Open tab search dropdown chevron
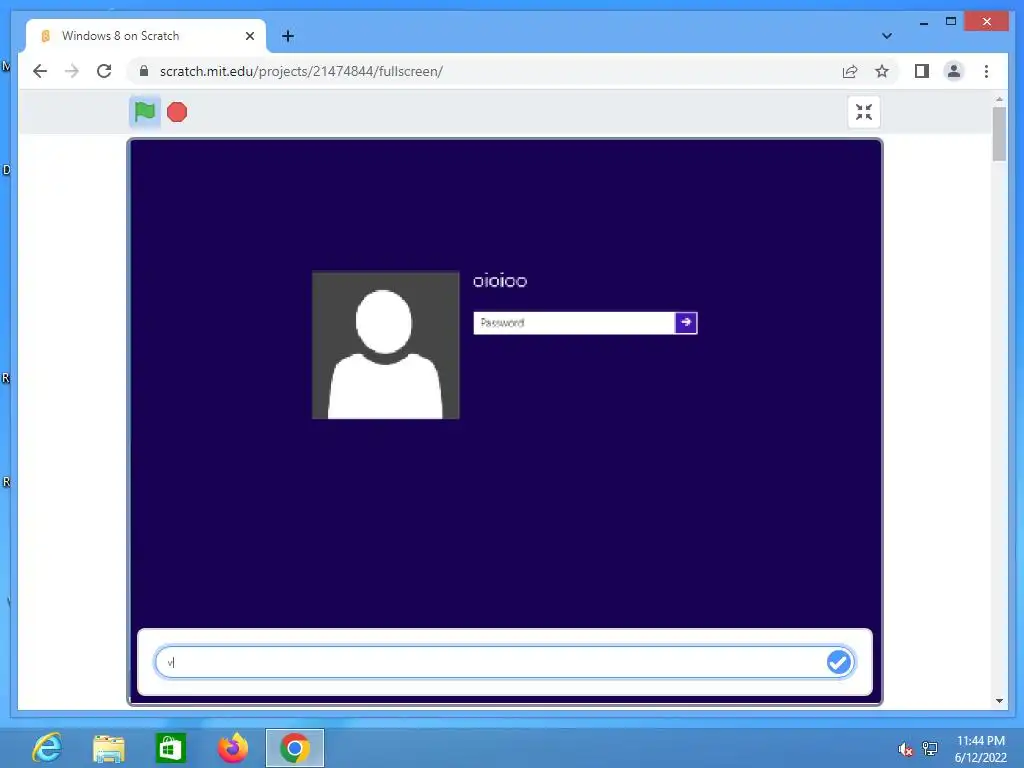This screenshot has height=768, width=1024. point(887,36)
